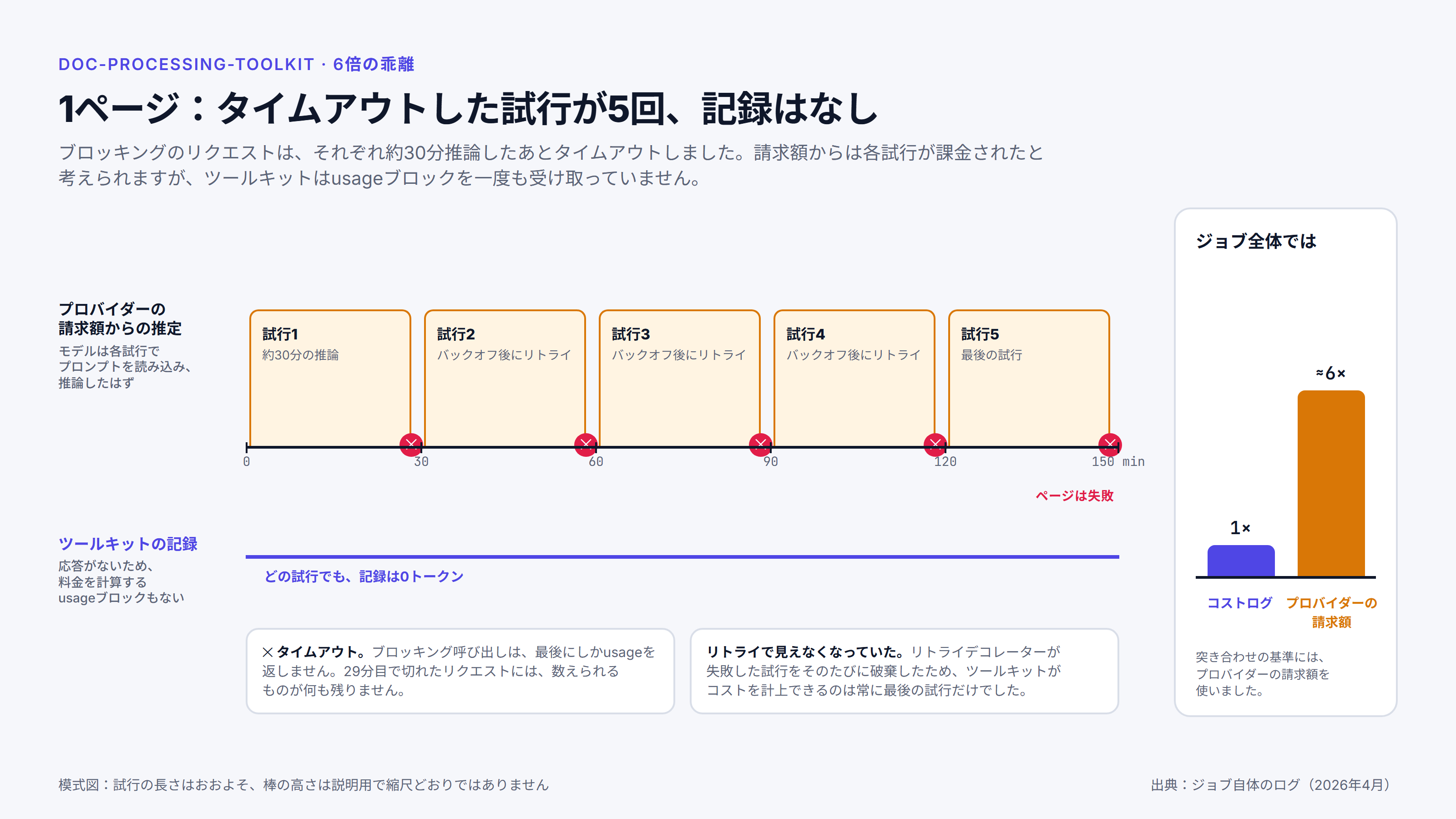Select the 試行4 attempt box
The height and width of the screenshot is (819, 1456).
click(854, 378)
